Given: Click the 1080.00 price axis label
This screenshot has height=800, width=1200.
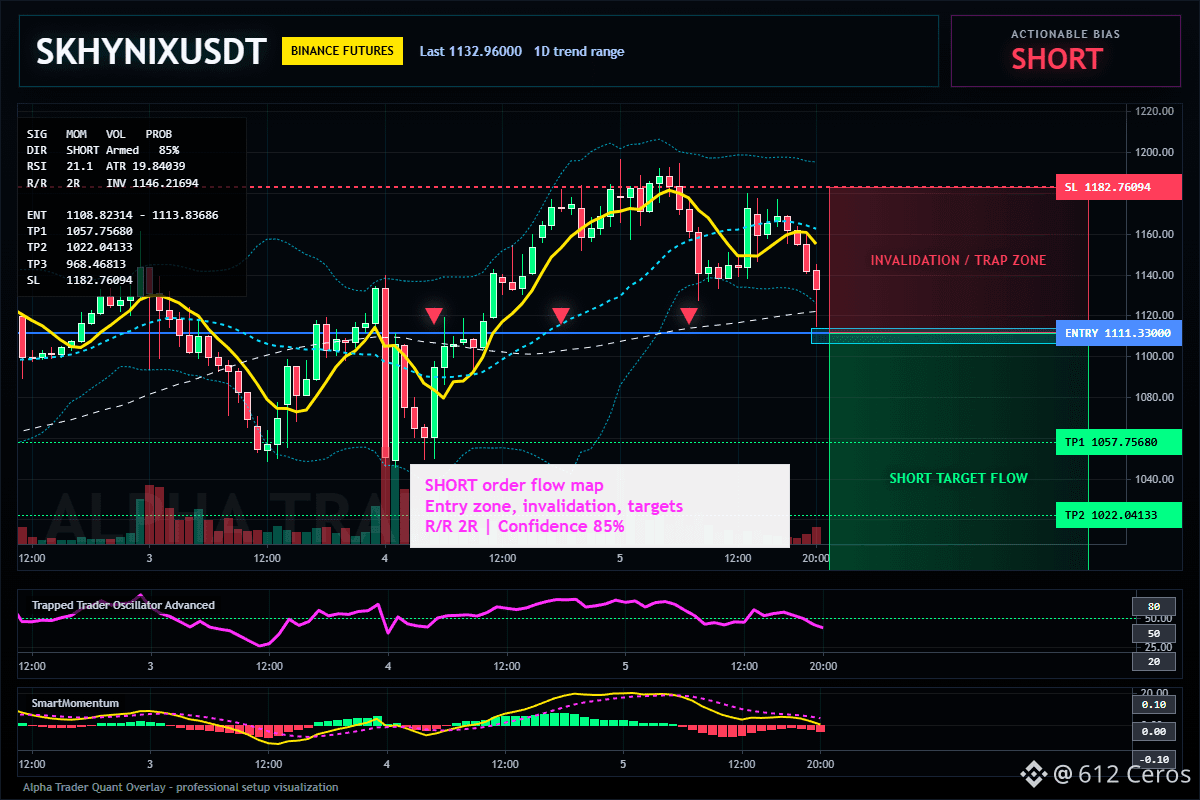Looking at the screenshot, I should 1154,397.
